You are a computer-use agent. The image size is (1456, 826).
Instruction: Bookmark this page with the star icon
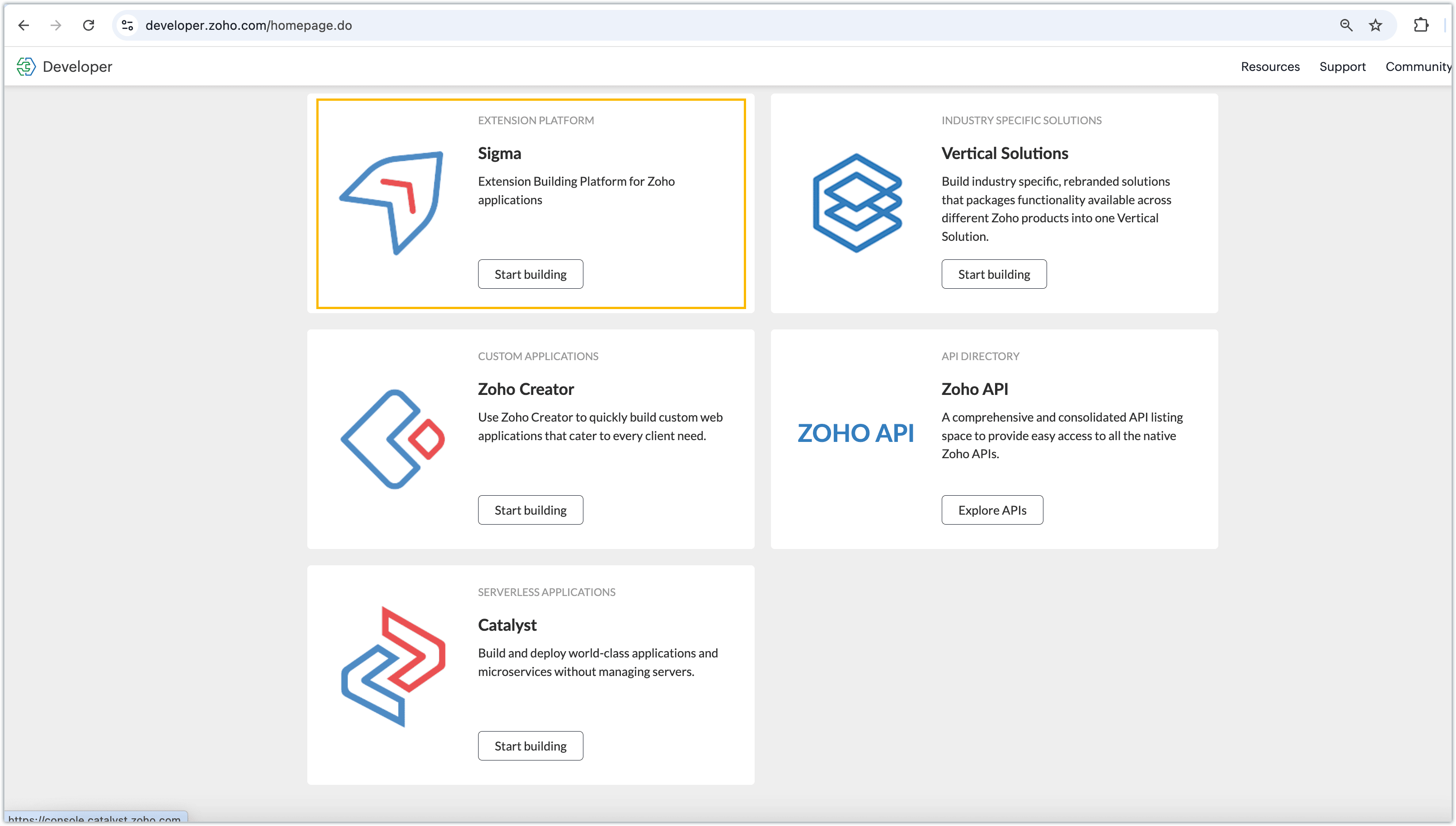click(1376, 25)
